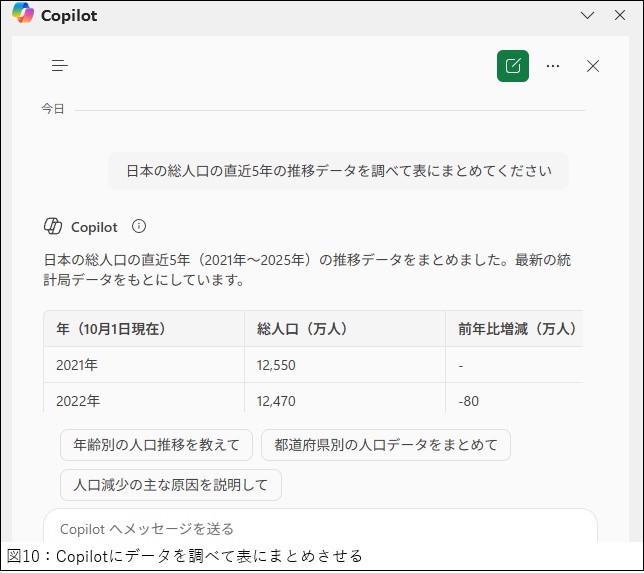Select the 2022年 table cell
This screenshot has width=644, height=573.
coord(78,400)
